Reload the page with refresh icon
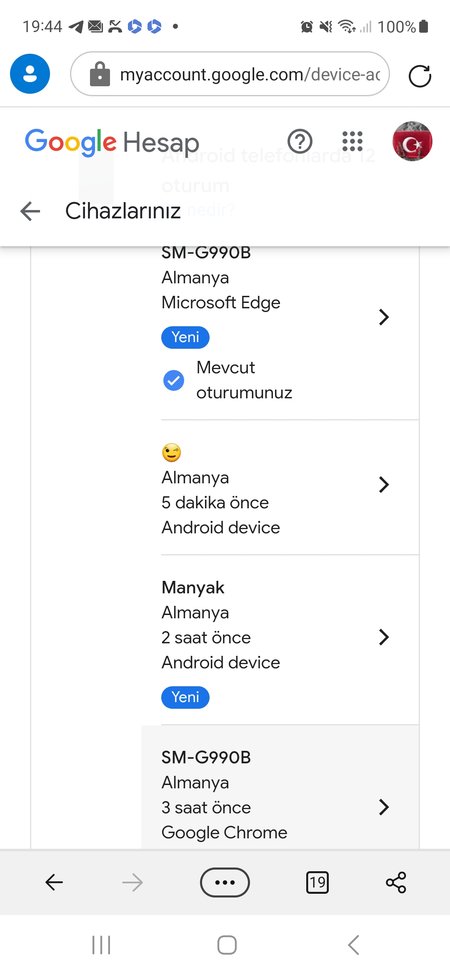This screenshot has height=975, width=450. 420,76
